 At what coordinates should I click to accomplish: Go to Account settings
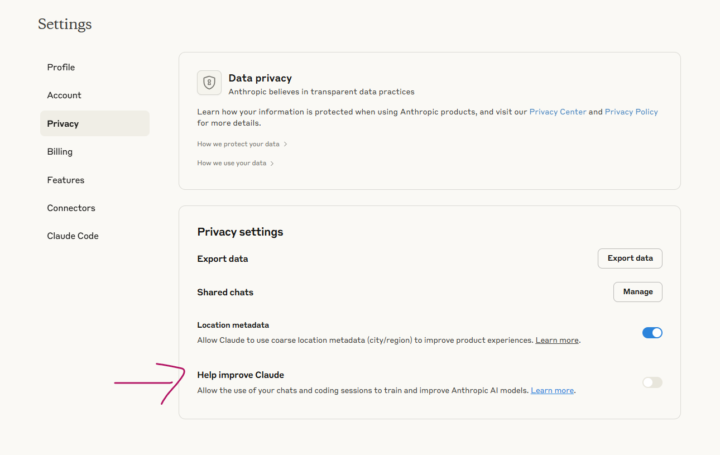(x=64, y=95)
